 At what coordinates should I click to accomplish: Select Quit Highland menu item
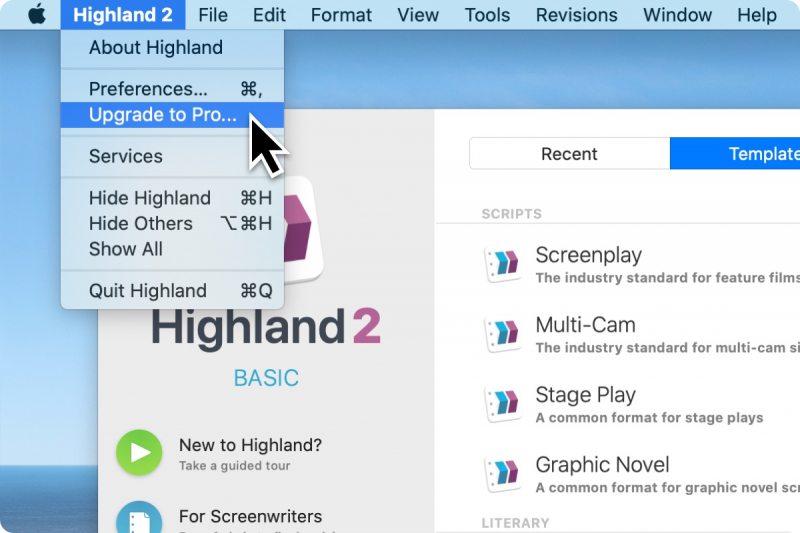click(x=147, y=291)
